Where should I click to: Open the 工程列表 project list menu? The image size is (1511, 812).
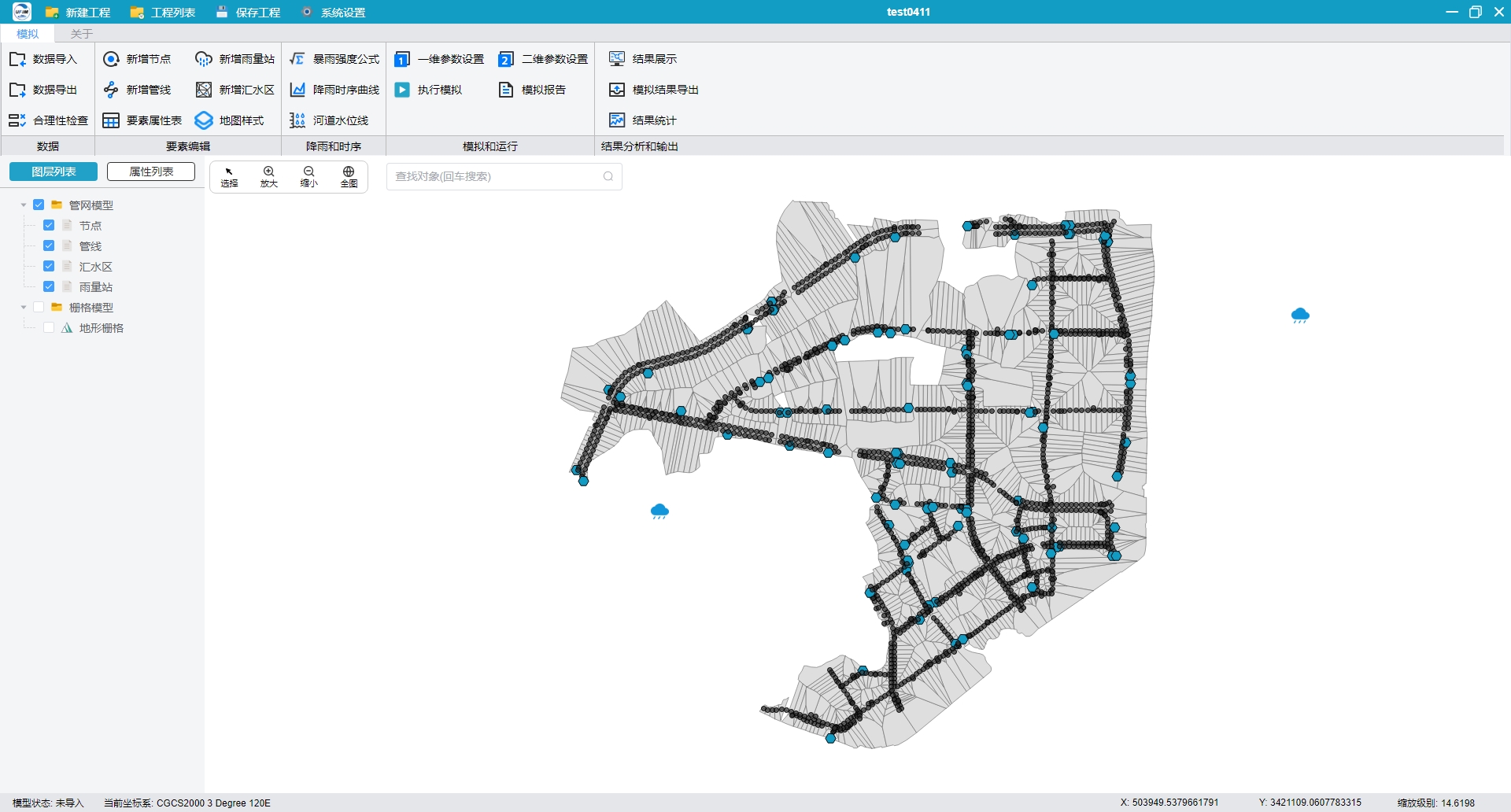[x=163, y=13]
